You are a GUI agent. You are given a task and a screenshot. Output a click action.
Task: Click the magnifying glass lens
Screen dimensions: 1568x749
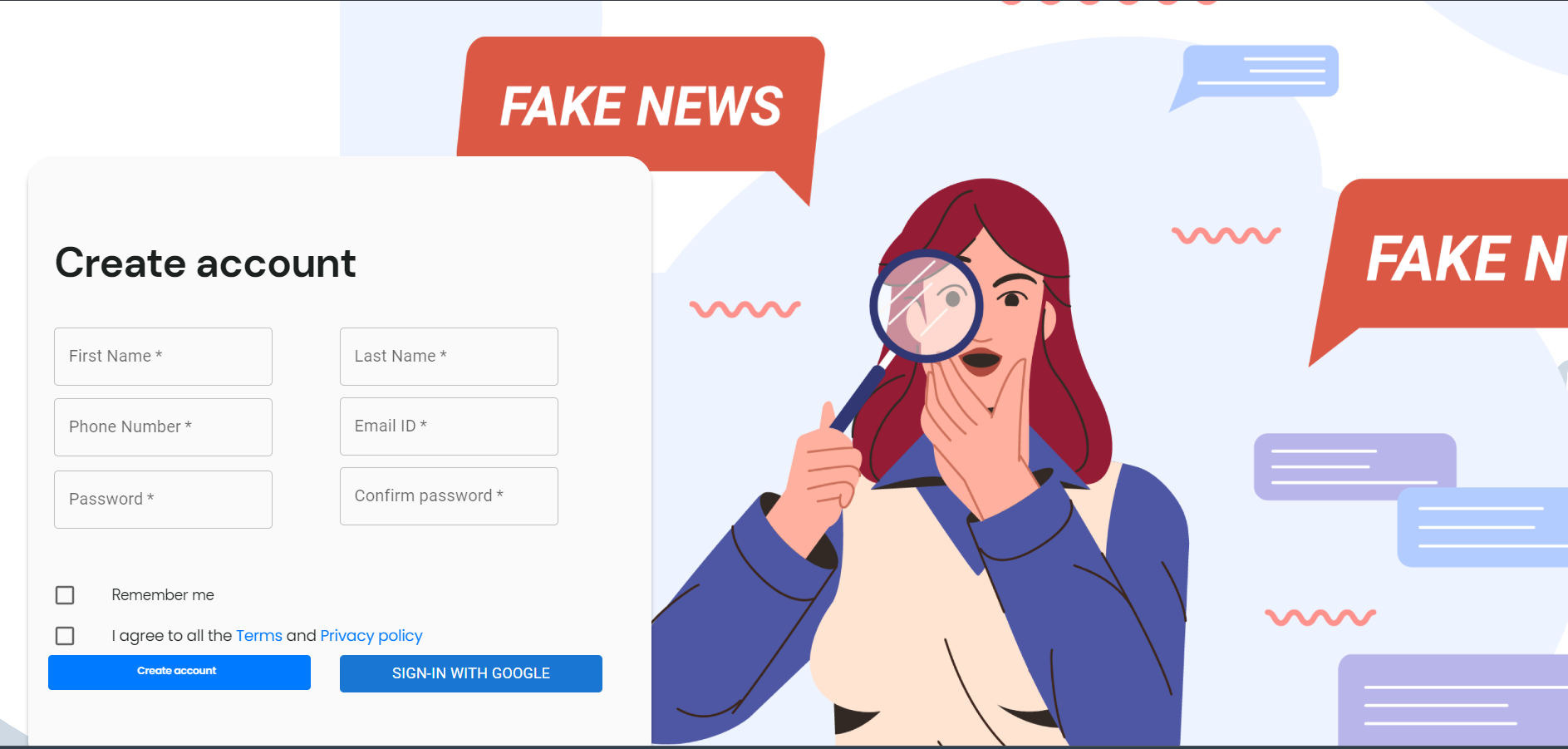pos(927,306)
